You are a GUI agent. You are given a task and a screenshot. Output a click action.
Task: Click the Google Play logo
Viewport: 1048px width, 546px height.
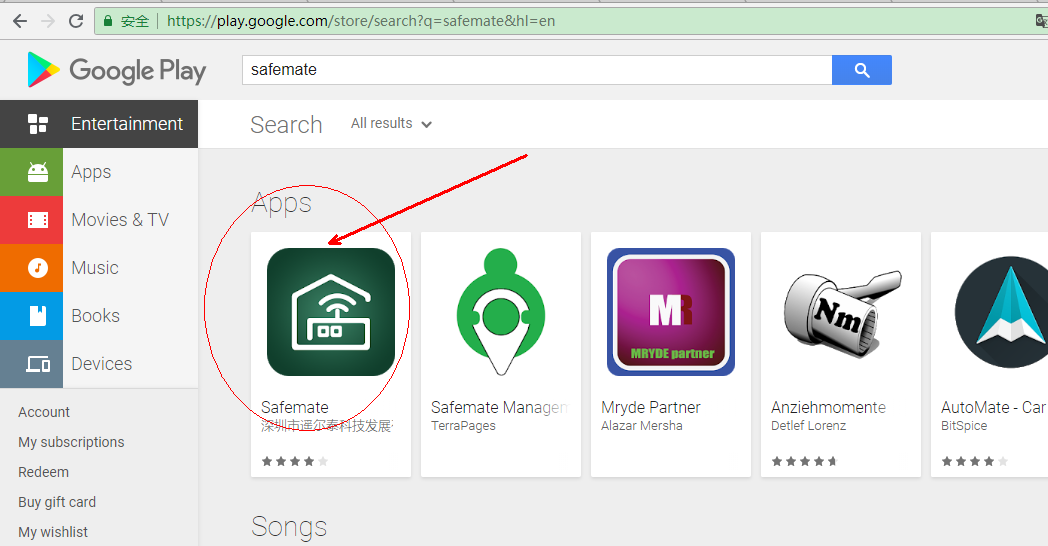click(x=116, y=70)
